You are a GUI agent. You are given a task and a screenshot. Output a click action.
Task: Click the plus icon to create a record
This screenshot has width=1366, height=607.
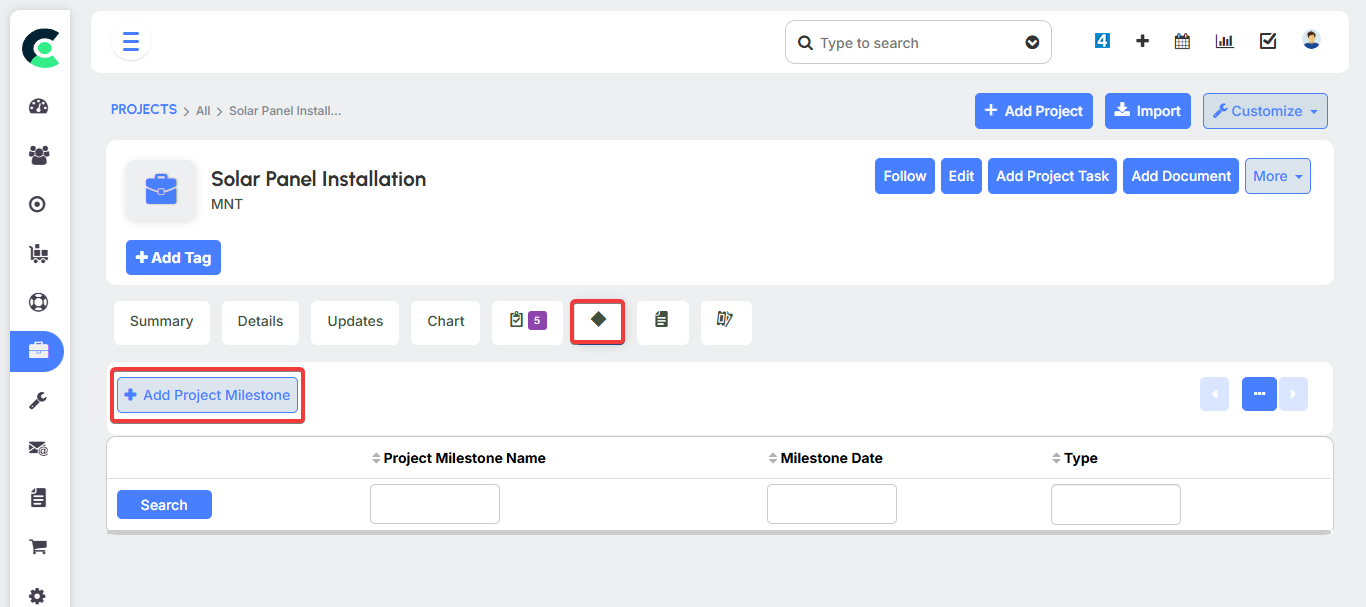1141,41
